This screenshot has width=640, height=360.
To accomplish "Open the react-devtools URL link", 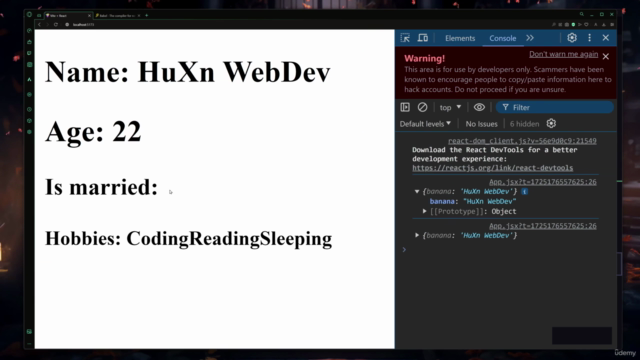I will 492,168.
